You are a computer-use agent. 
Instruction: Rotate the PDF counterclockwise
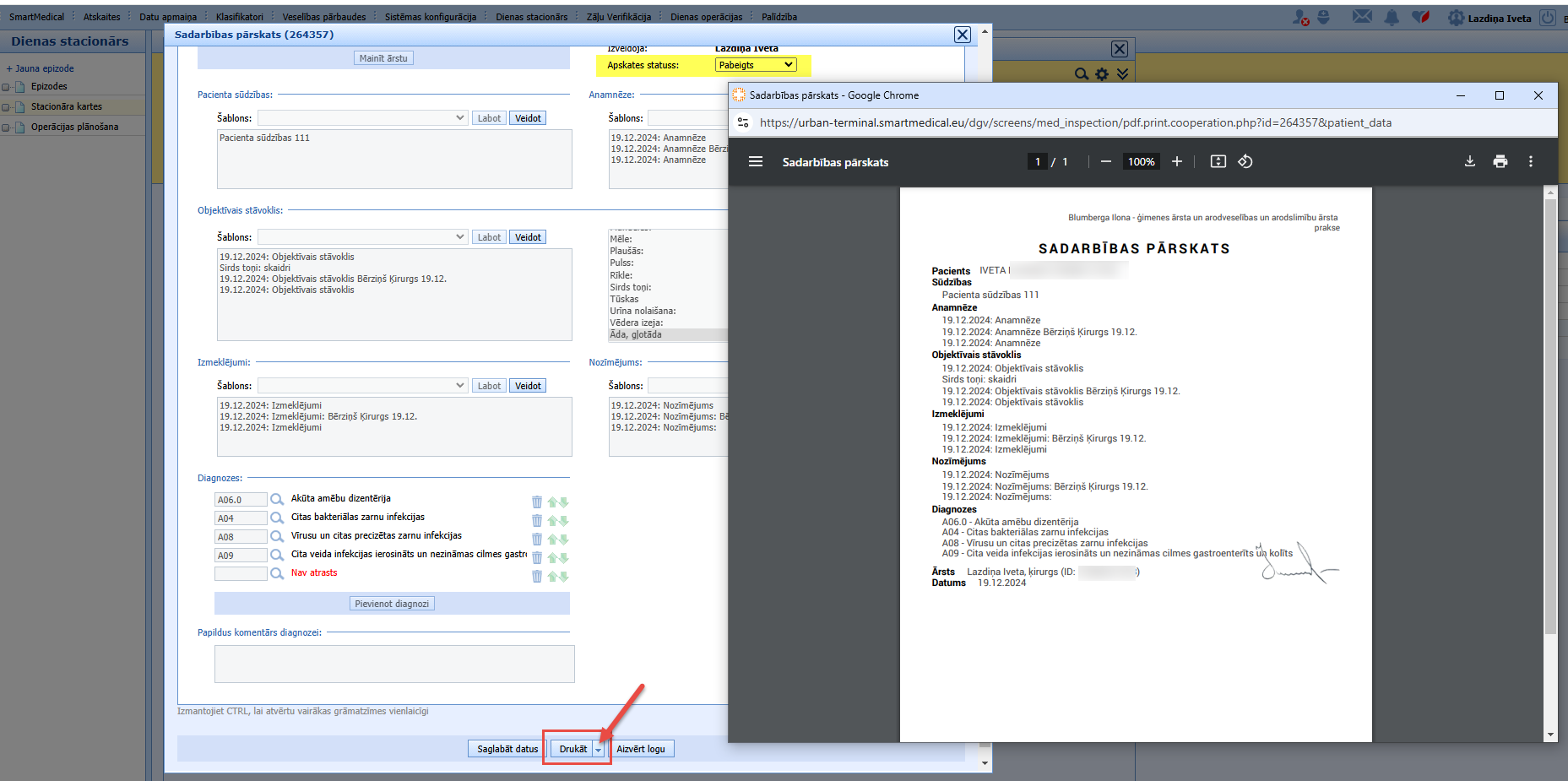point(1245,161)
